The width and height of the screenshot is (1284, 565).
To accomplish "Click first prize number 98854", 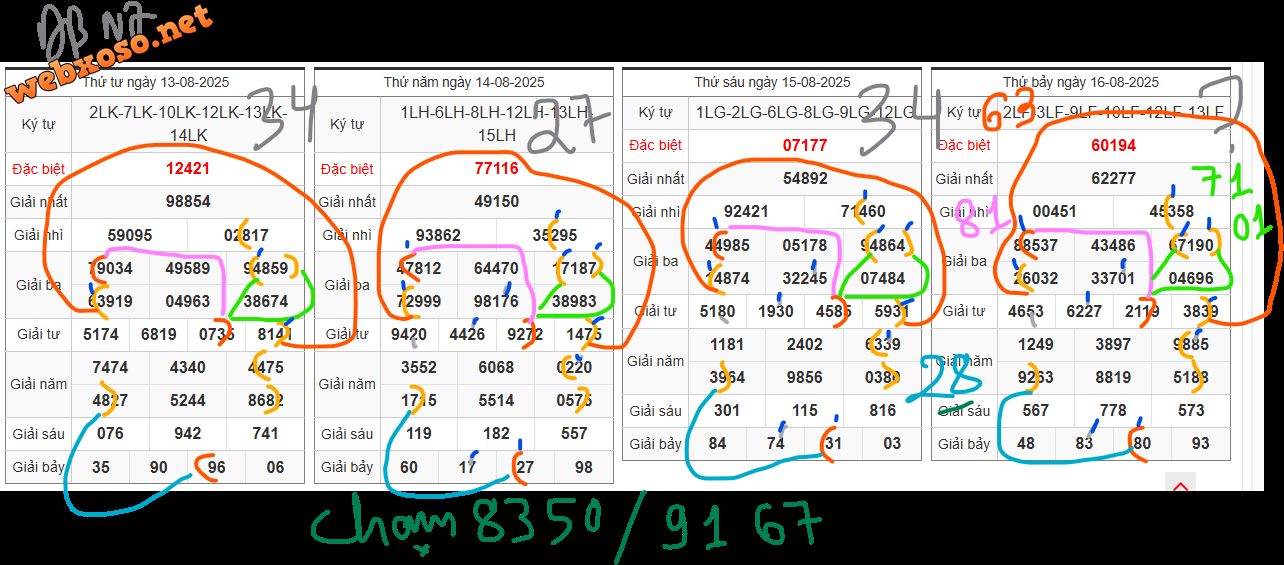I will [x=188, y=202].
